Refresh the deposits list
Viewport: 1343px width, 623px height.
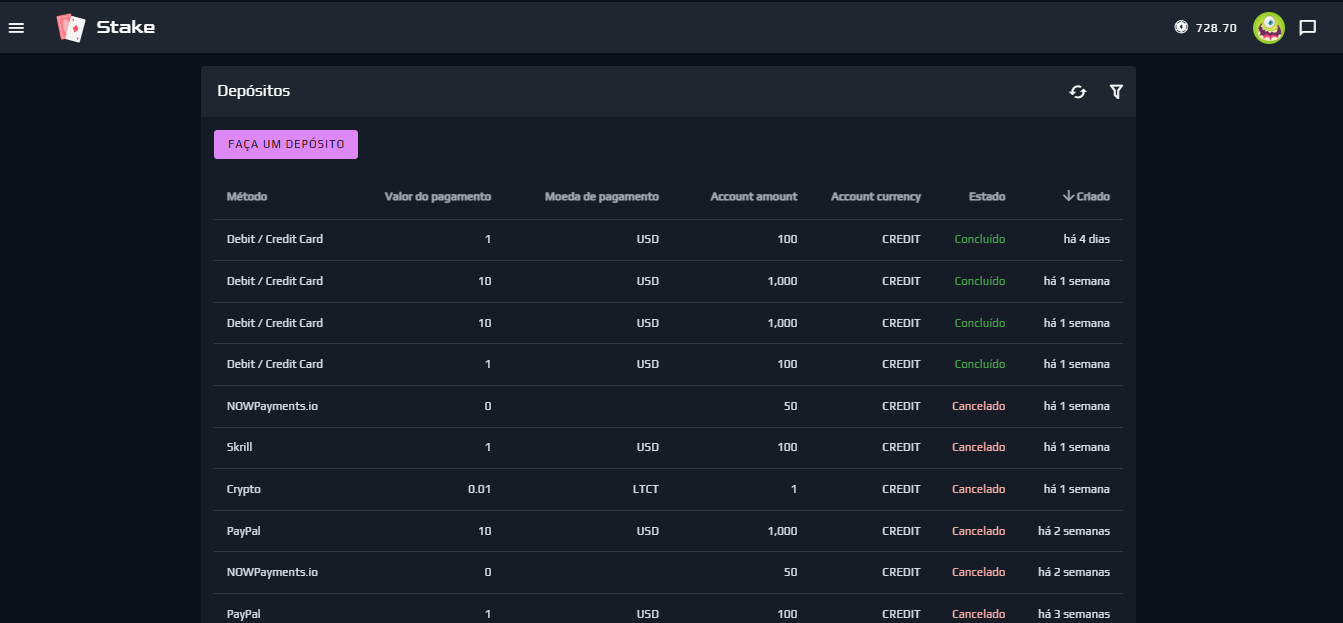coord(1078,92)
